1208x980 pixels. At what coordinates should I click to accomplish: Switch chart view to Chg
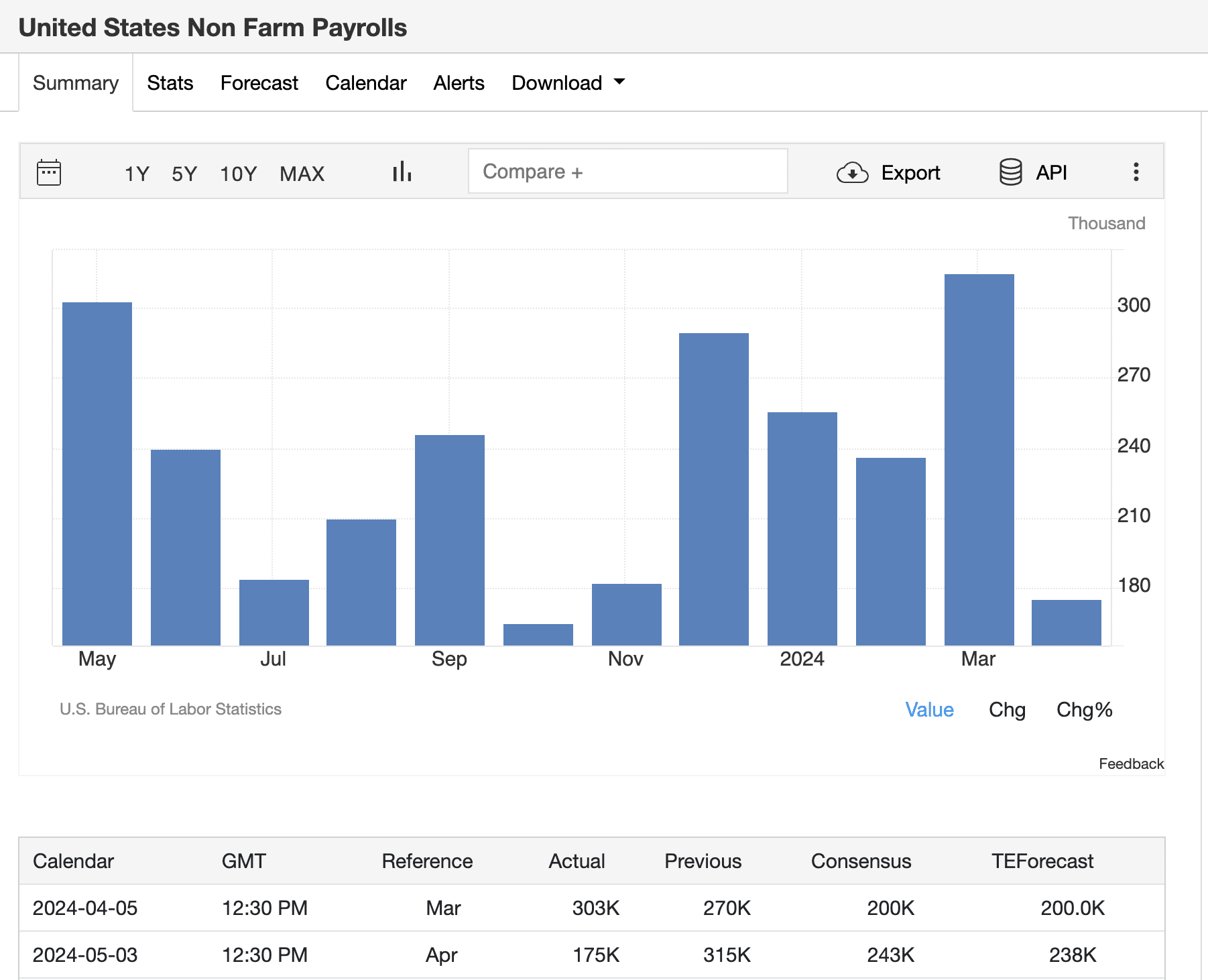click(1007, 710)
